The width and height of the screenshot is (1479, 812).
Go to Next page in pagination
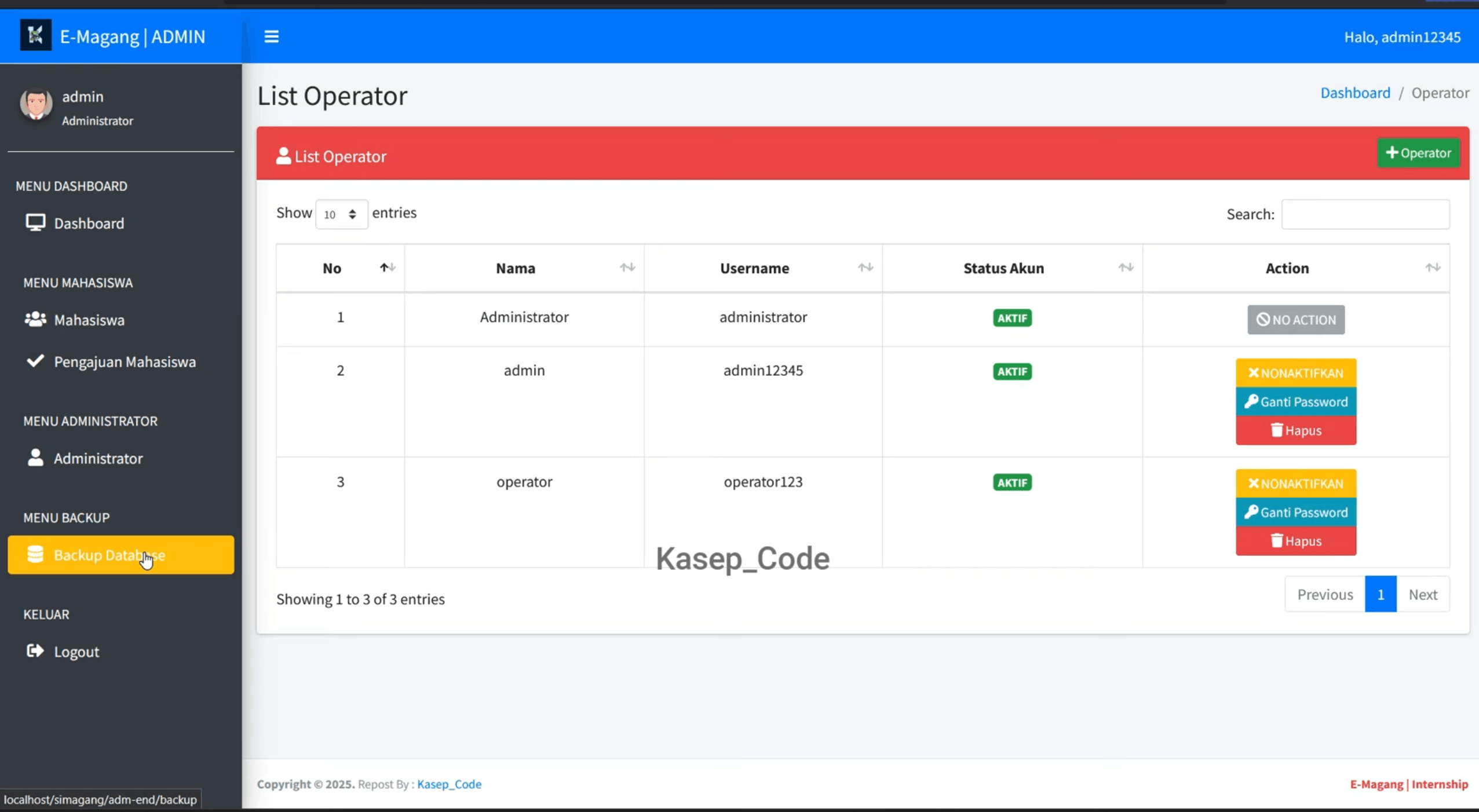1423,594
